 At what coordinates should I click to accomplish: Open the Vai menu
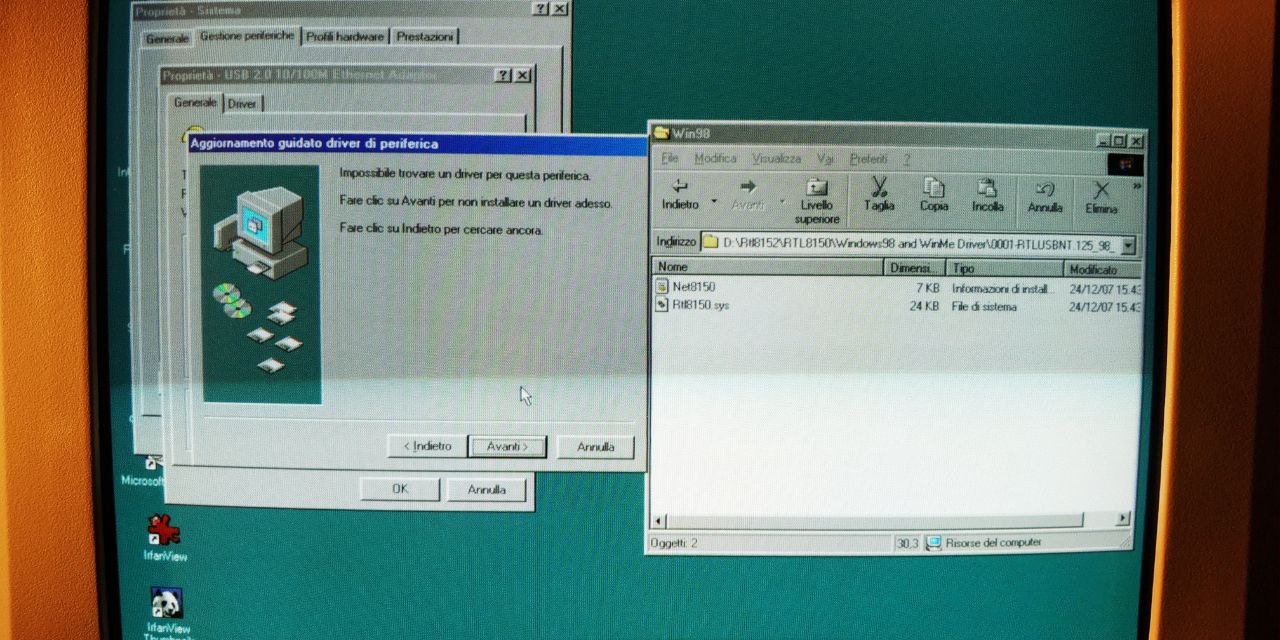tap(825, 159)
